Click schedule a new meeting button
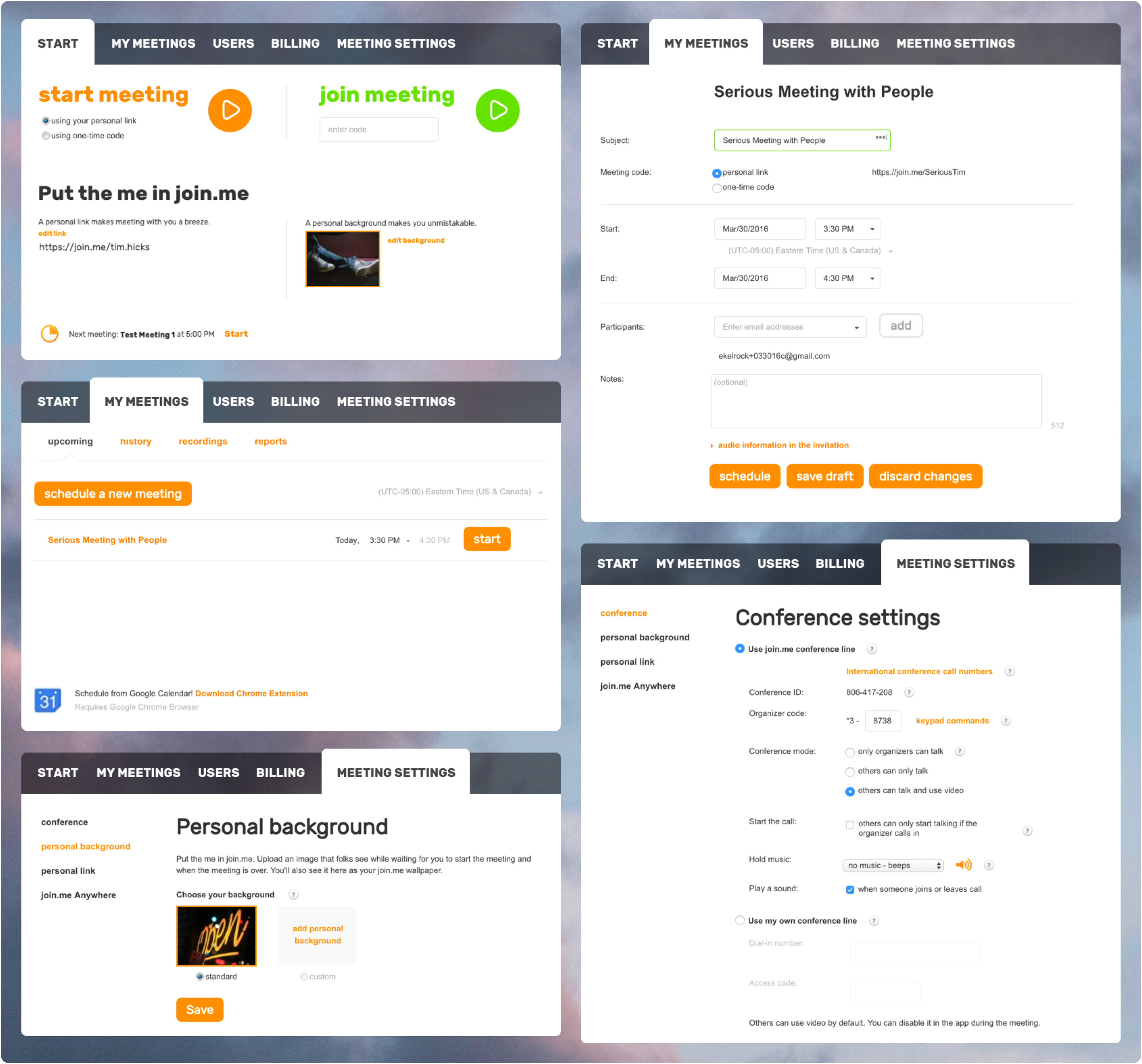 (x=113, y=494)
